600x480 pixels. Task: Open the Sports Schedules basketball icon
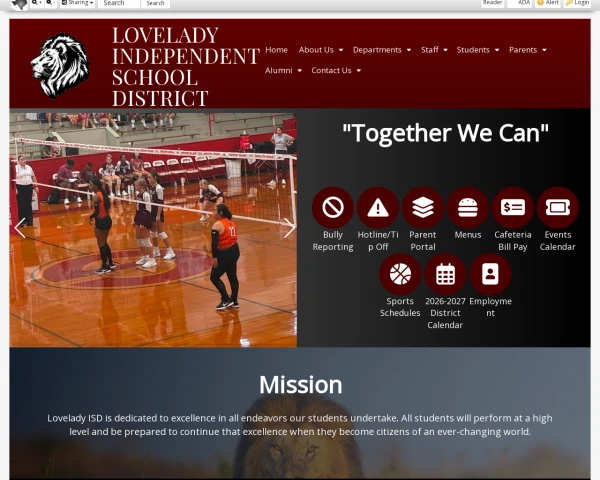click(x=400, y=274)
